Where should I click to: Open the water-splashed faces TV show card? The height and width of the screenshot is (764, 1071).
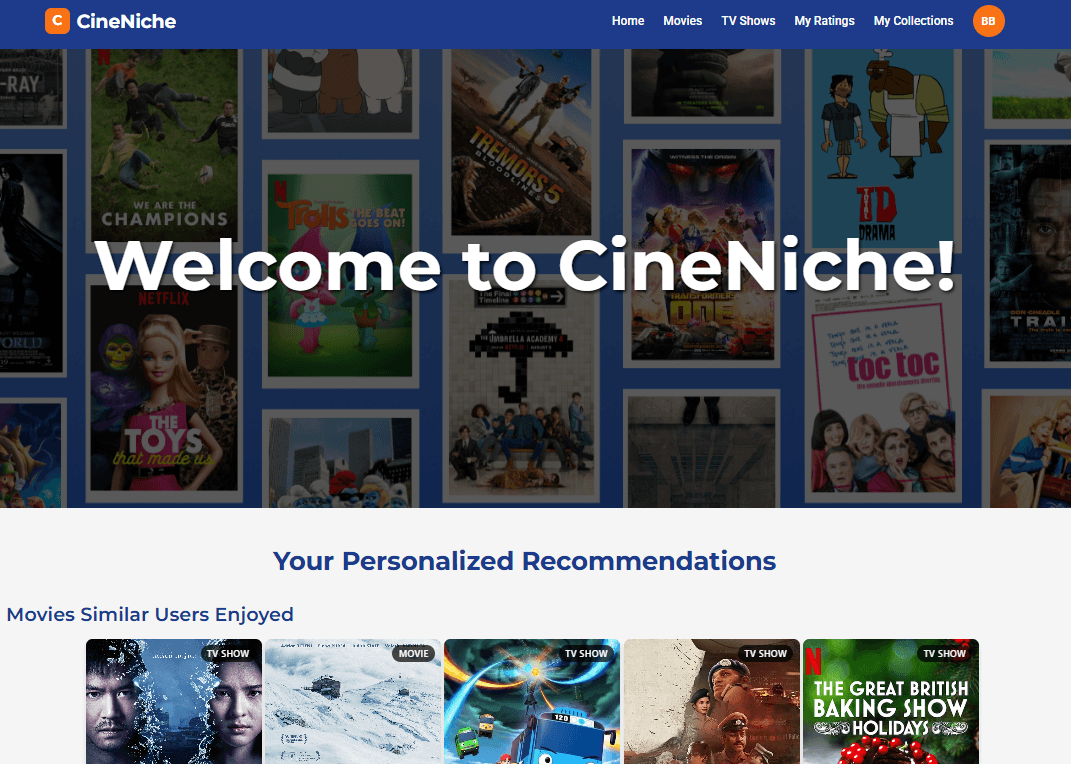[x=173, y=701]
